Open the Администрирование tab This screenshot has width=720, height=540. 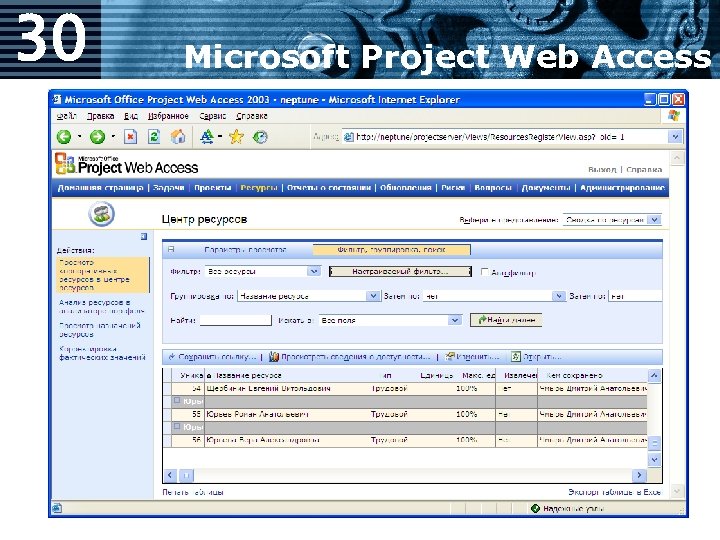click(x=622, y=188)
